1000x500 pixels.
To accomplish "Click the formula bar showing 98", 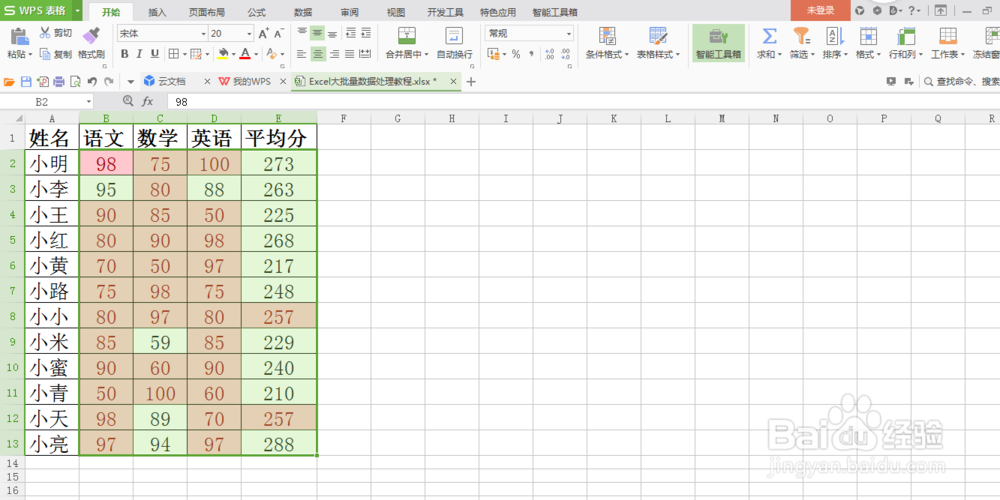I will point(584,101).
